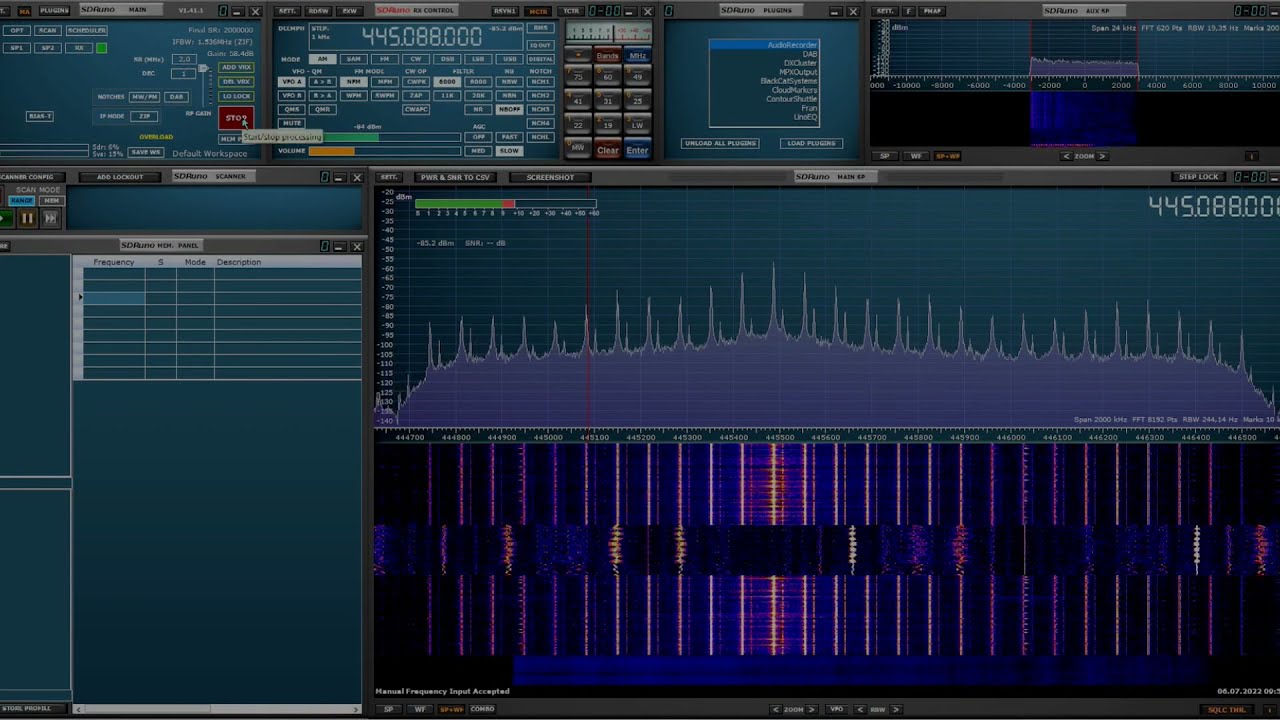The width and height of the screenshot is (1280, 720).
Task: Select the 60 band key on the keypad
Action: (607, 76)
